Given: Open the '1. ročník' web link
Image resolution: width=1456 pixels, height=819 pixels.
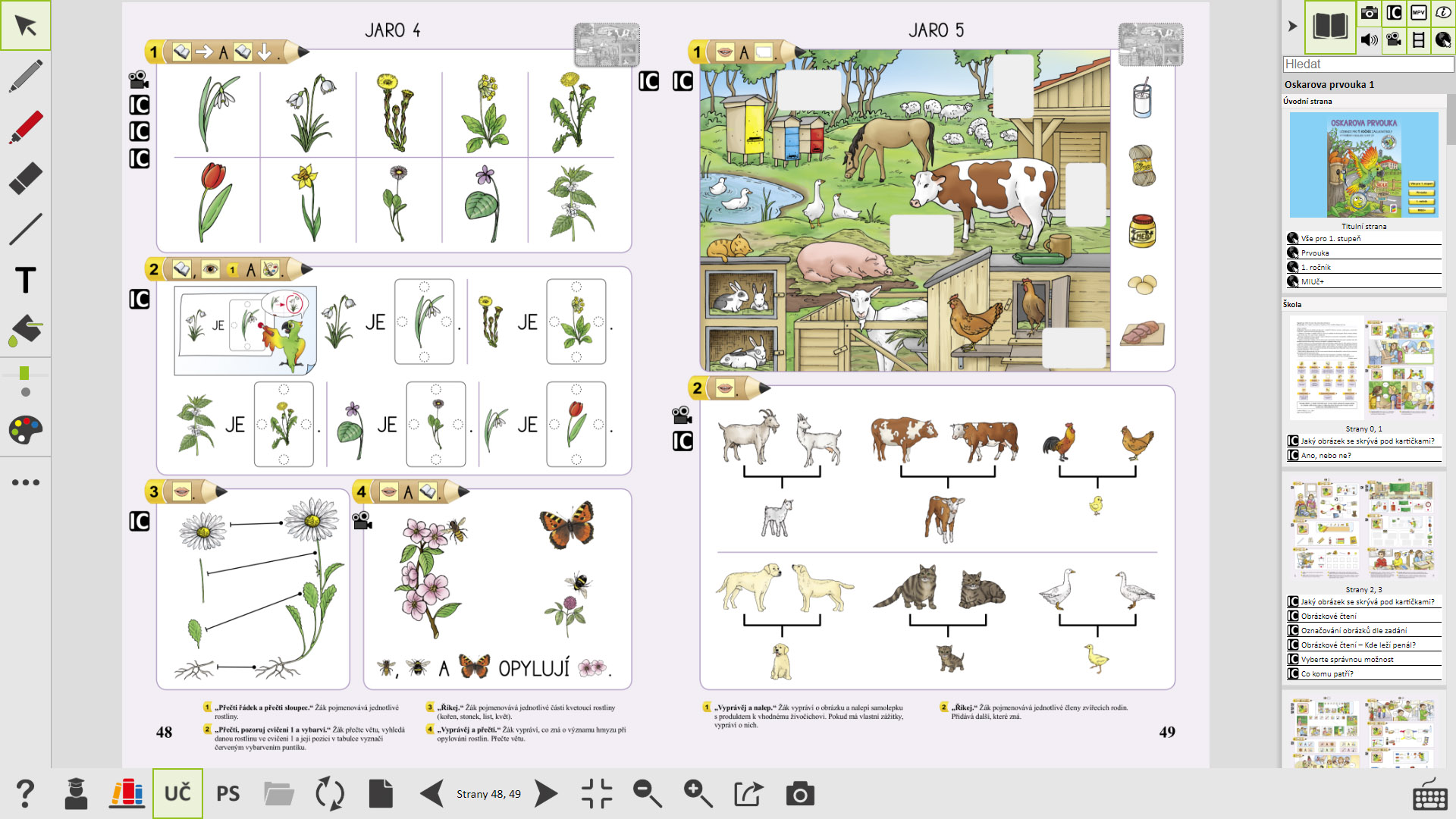Looking at the screenshot, I should pos(1363,267).
